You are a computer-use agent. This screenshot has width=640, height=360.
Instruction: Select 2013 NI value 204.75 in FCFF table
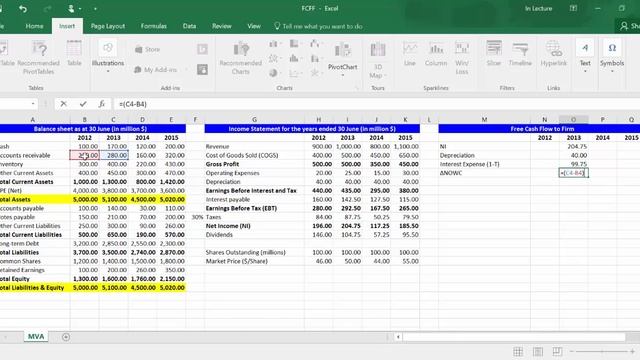[x=573, y=147]
